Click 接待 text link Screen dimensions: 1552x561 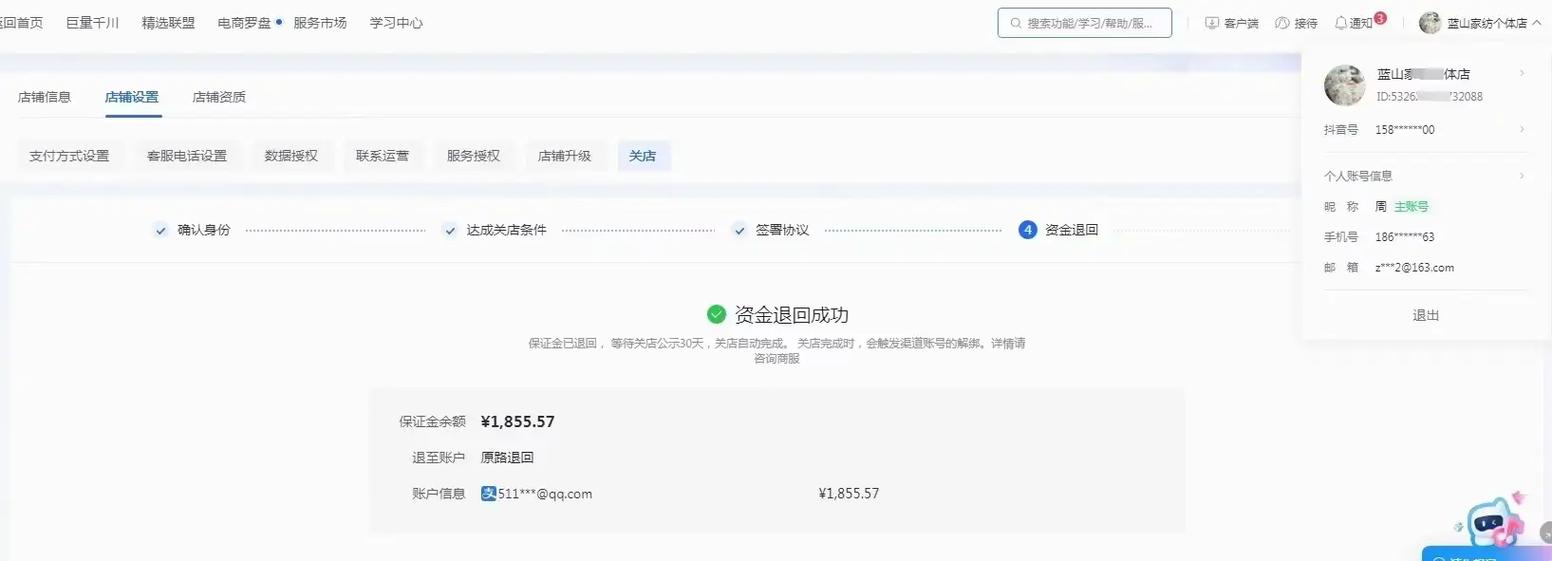click(x=1306, y=23)
